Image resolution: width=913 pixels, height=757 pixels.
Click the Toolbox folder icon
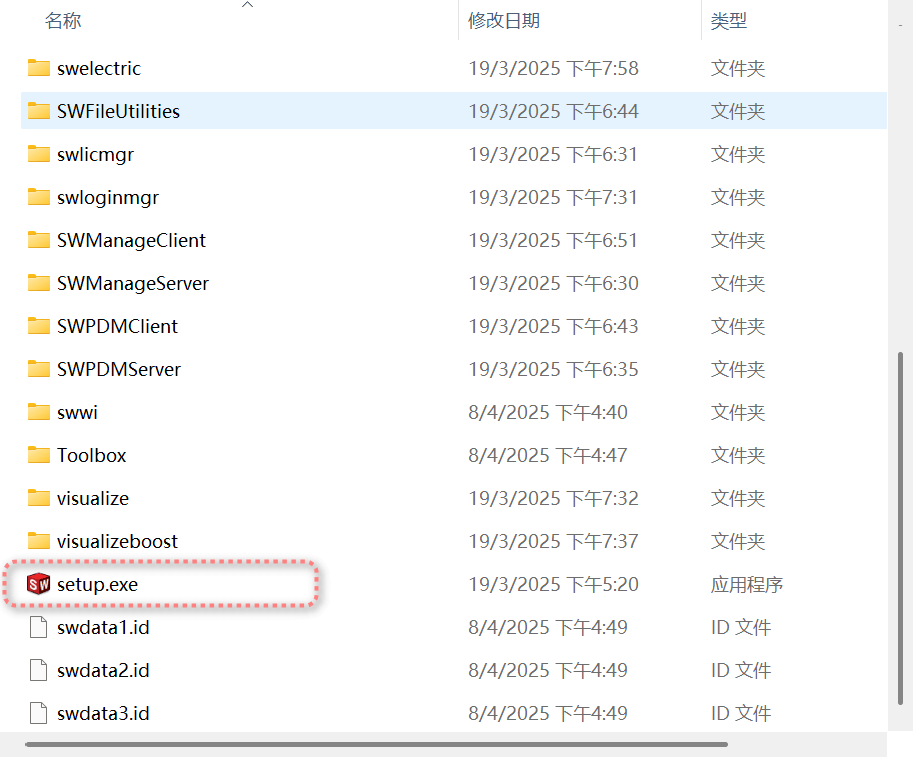pyautogui.click(x=38, y=455)
